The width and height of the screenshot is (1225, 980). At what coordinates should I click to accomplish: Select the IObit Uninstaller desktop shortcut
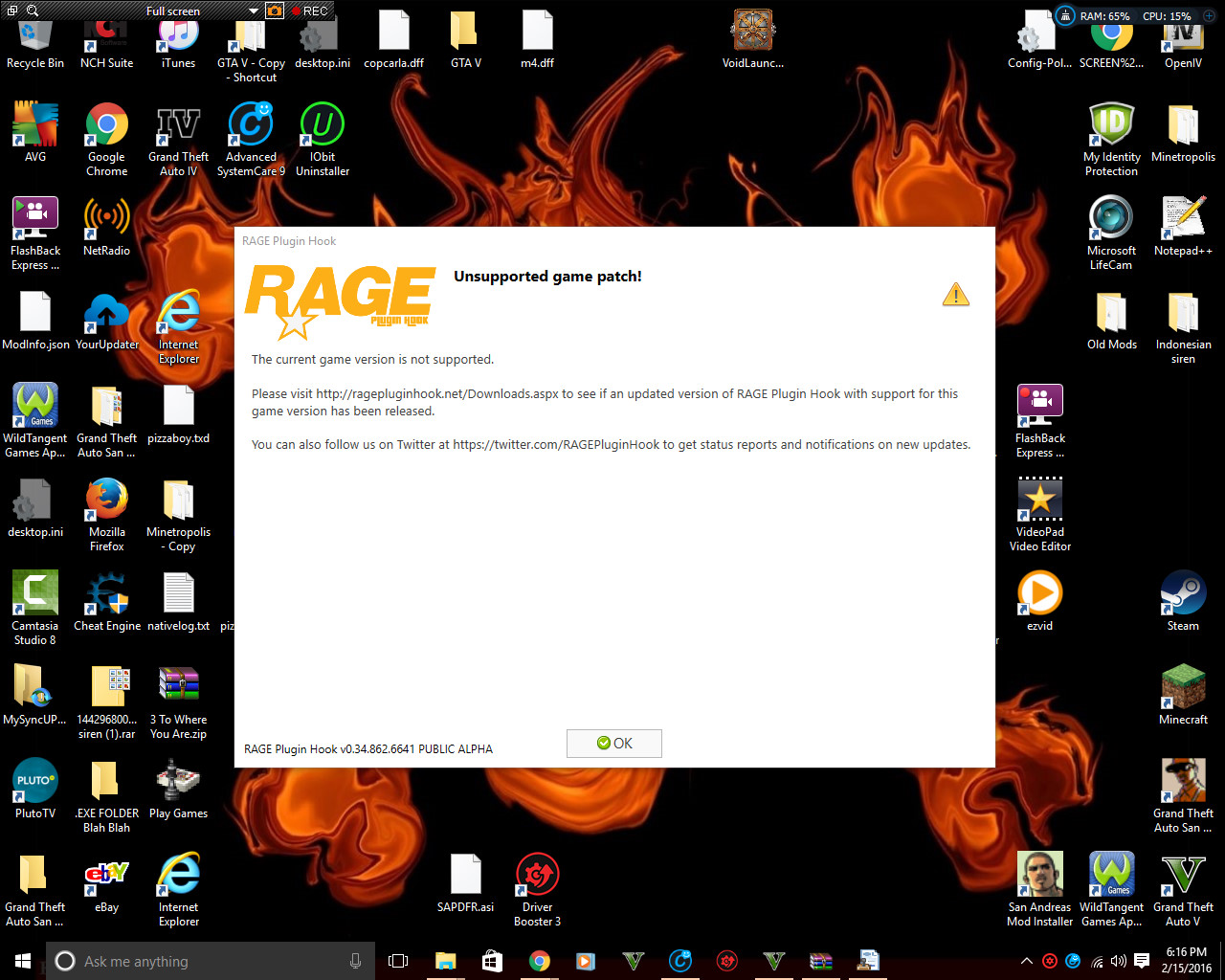pos(323,141)
